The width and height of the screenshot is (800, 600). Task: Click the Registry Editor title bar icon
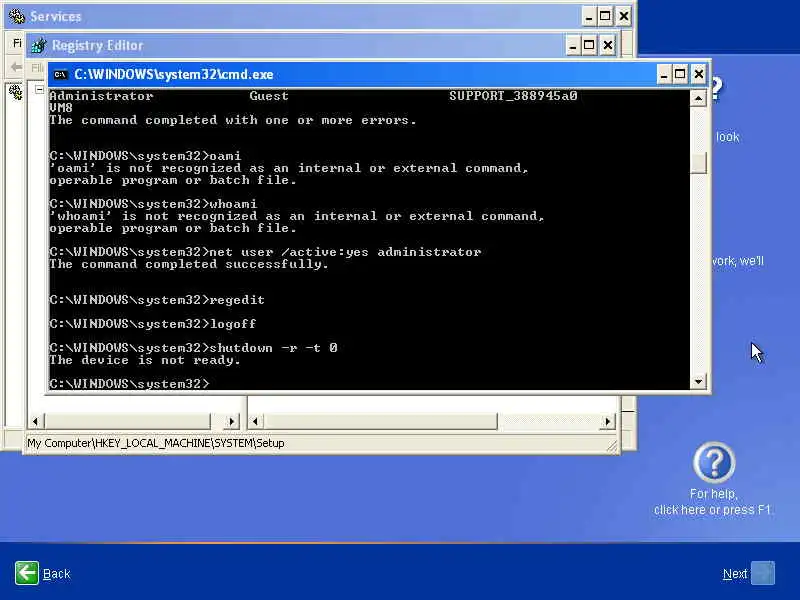tap(39, 45)
